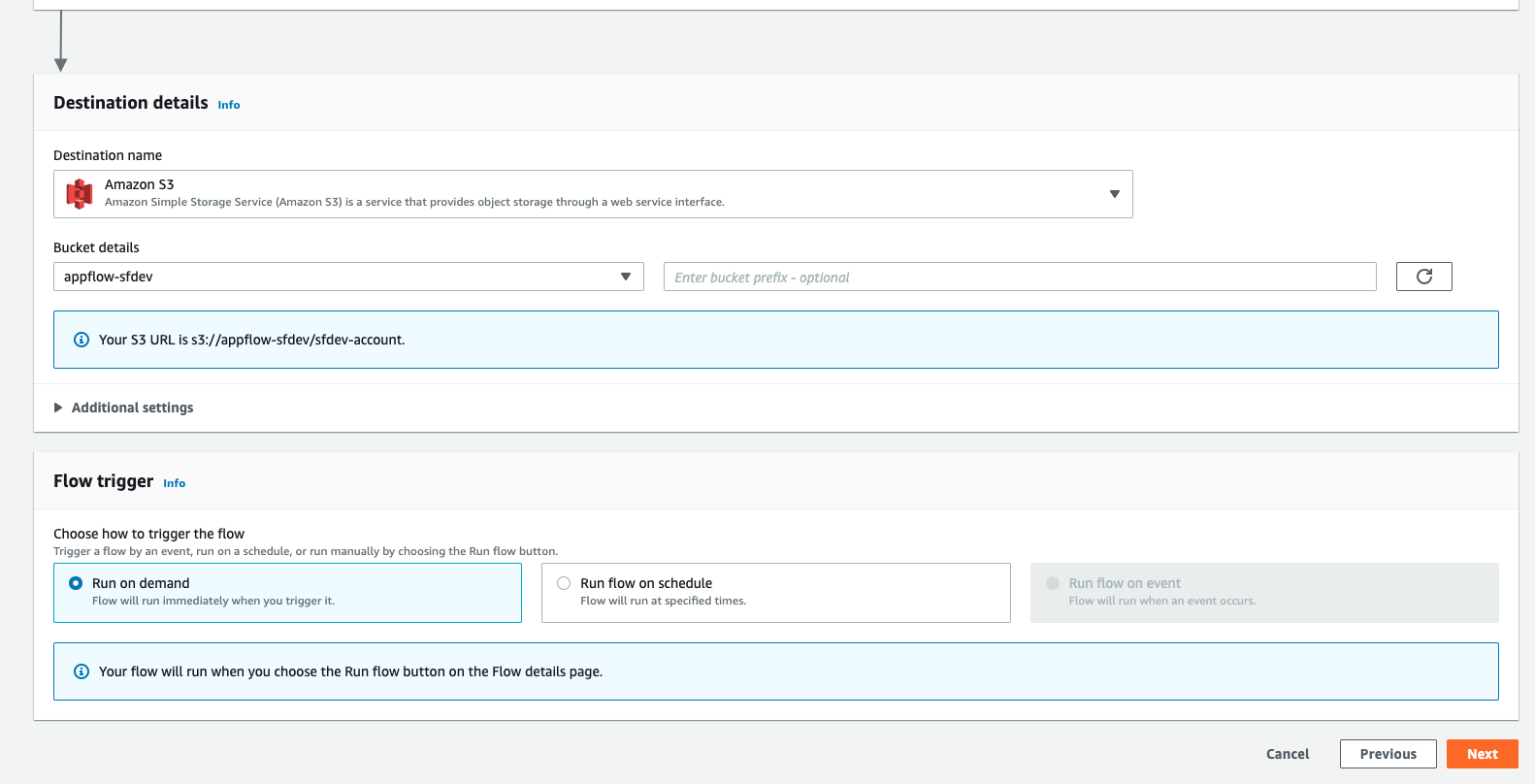Select Run flow on schedule option
Viewport: 1535px width, 784px height.
point(775,593)
